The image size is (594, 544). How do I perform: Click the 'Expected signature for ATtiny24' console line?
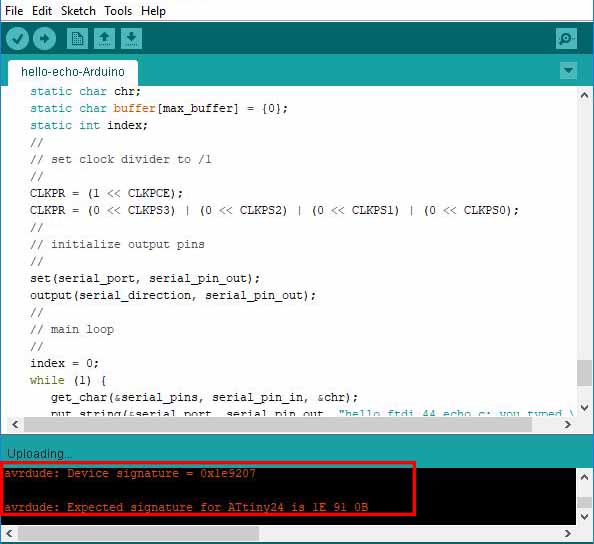[x=186, y=507]
